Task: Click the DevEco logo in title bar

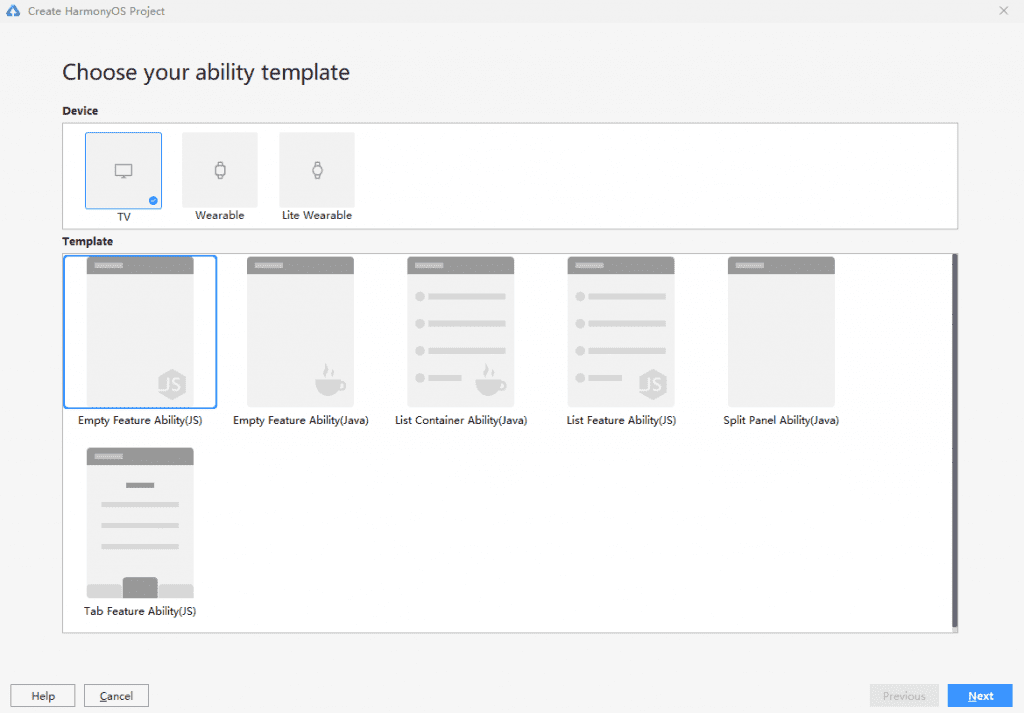Action: [x=13, y=11]
